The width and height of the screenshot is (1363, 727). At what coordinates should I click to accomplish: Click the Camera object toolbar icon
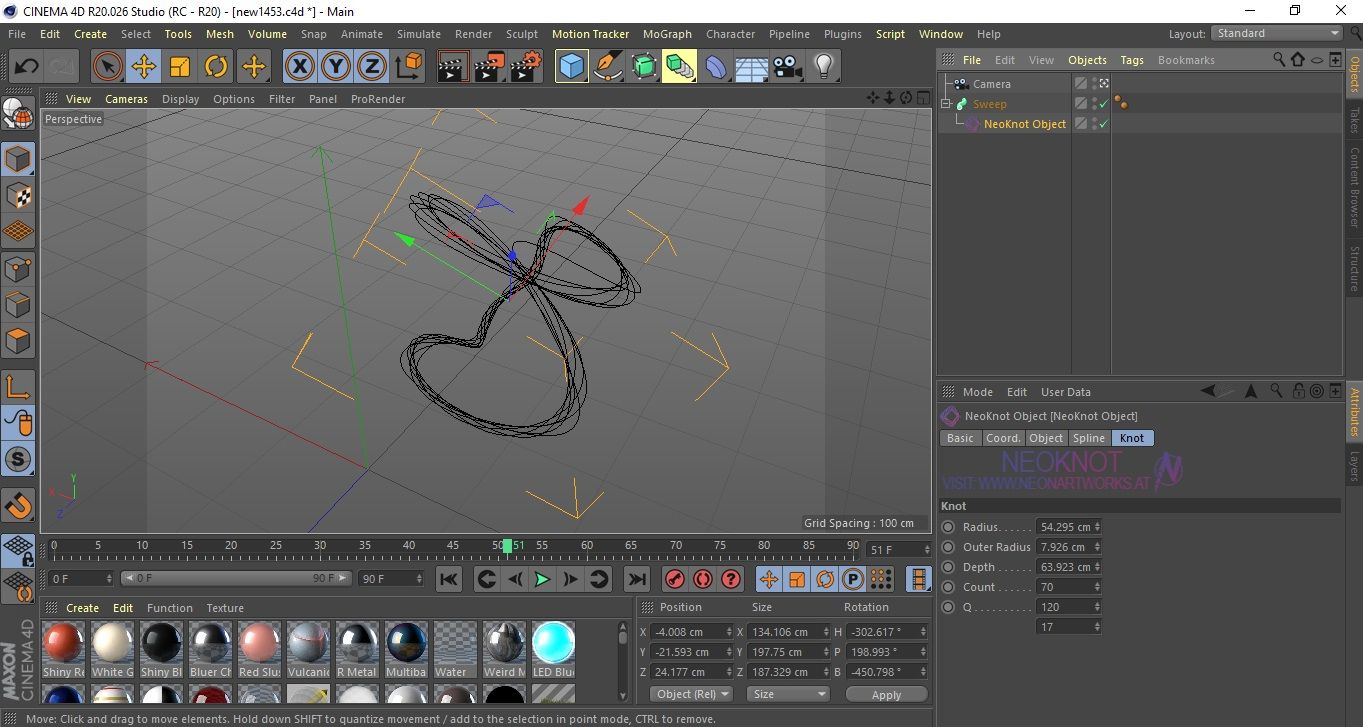[x=788, y=67]
